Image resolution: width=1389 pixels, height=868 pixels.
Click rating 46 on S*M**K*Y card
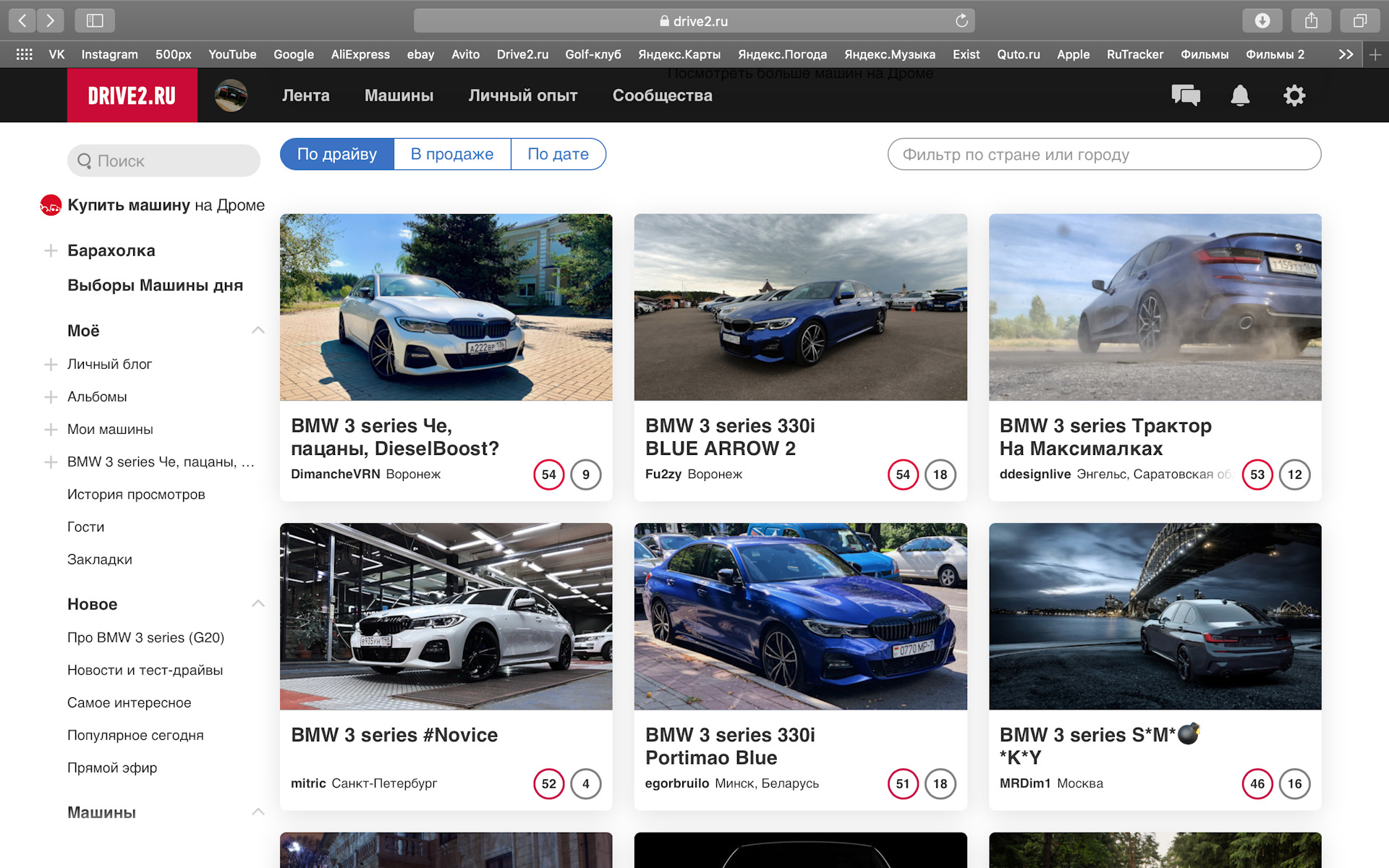tap(1257, 783)
